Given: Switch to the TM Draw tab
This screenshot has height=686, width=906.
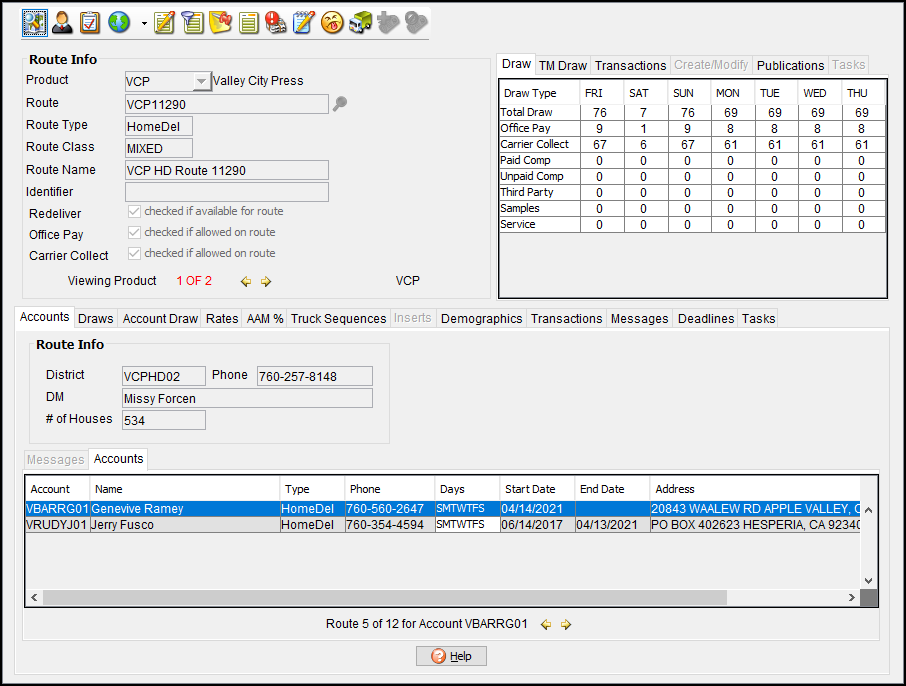Looking at the screenshot, I should [562, 66].
